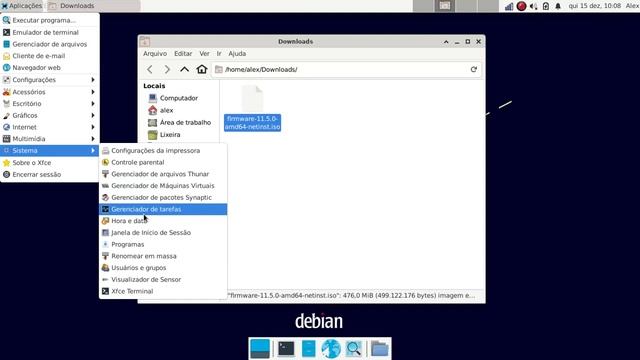The image size is (640, 360).
Task: Click Downloads window button in top panel
Action: click(93, 6)
